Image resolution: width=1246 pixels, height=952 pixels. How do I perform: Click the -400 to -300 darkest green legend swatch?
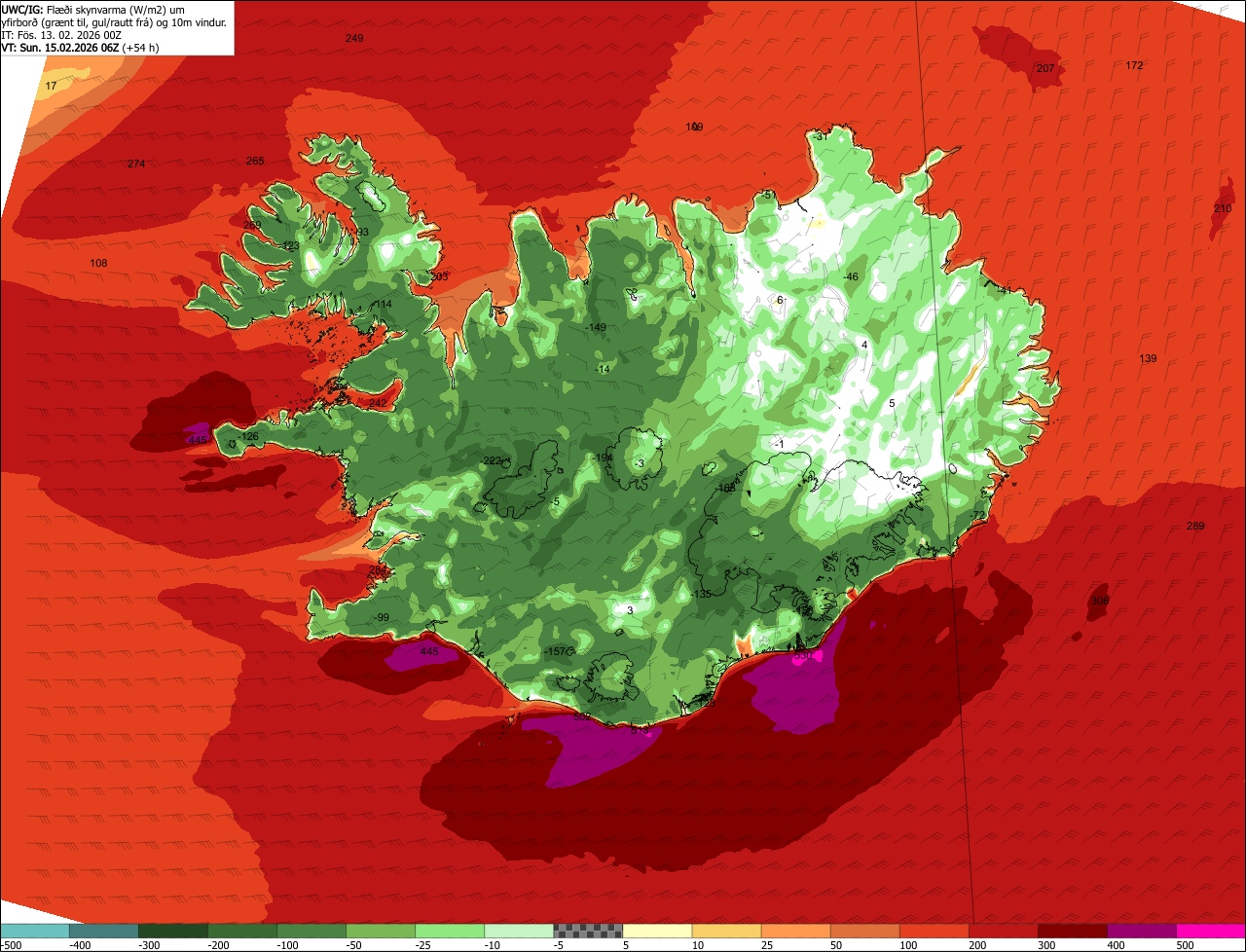pyautogui.click(x=103, y=931)
